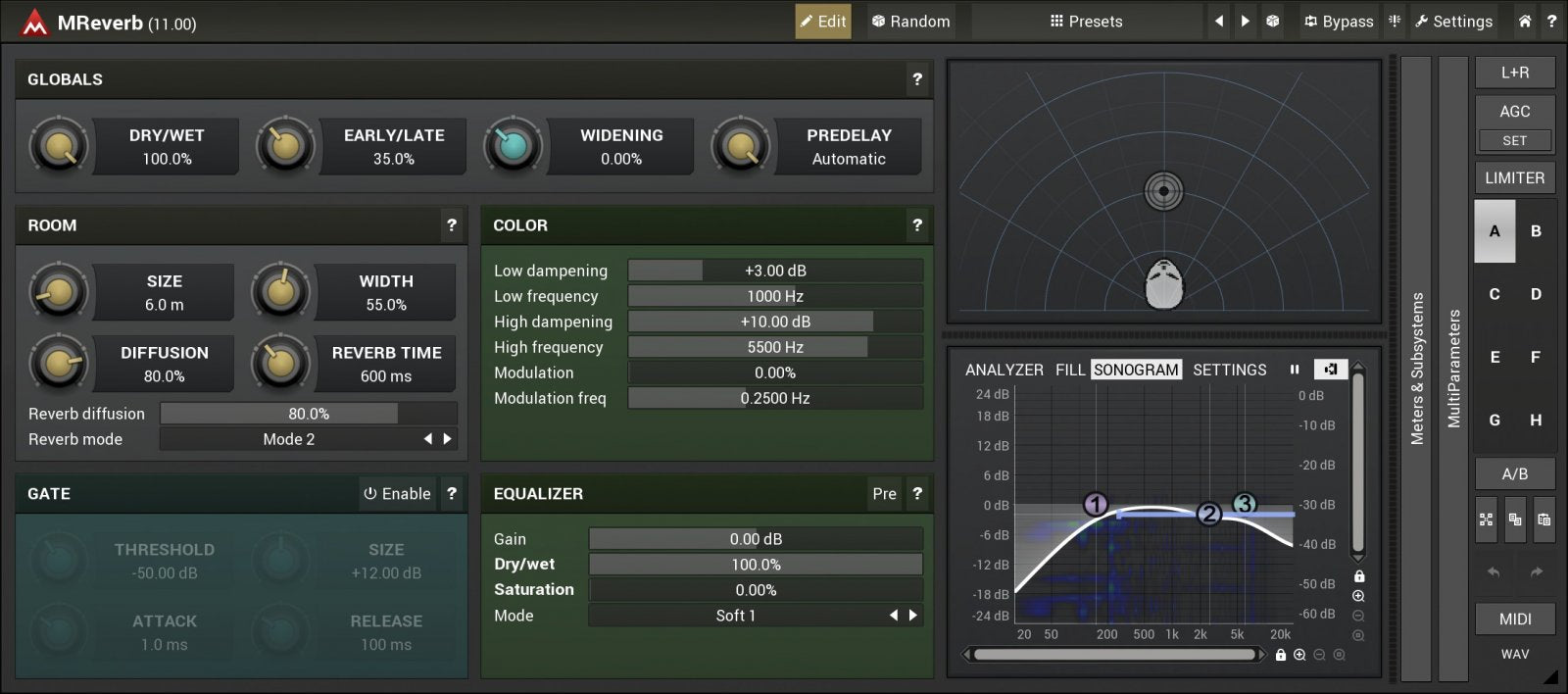The height and width of the screenshot is (694, 1568).
Task: Open help for the Equalizer section
Action: (917, 493)
